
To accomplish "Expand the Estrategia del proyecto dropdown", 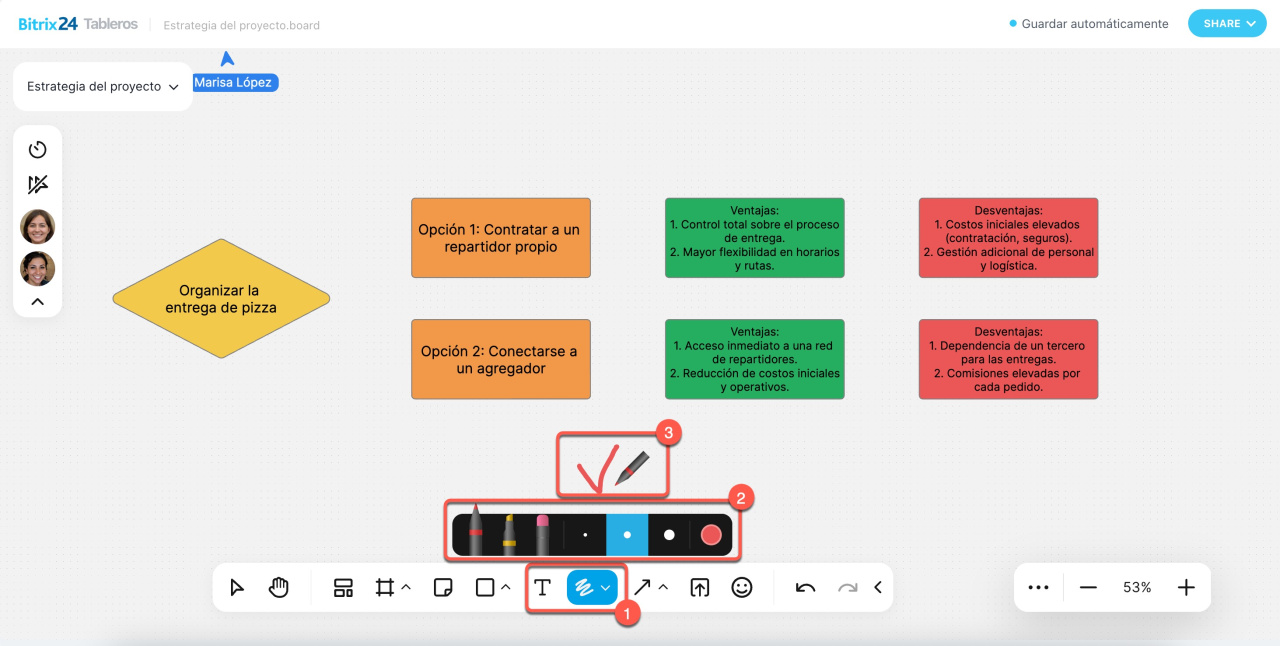I will coord(103,87).
